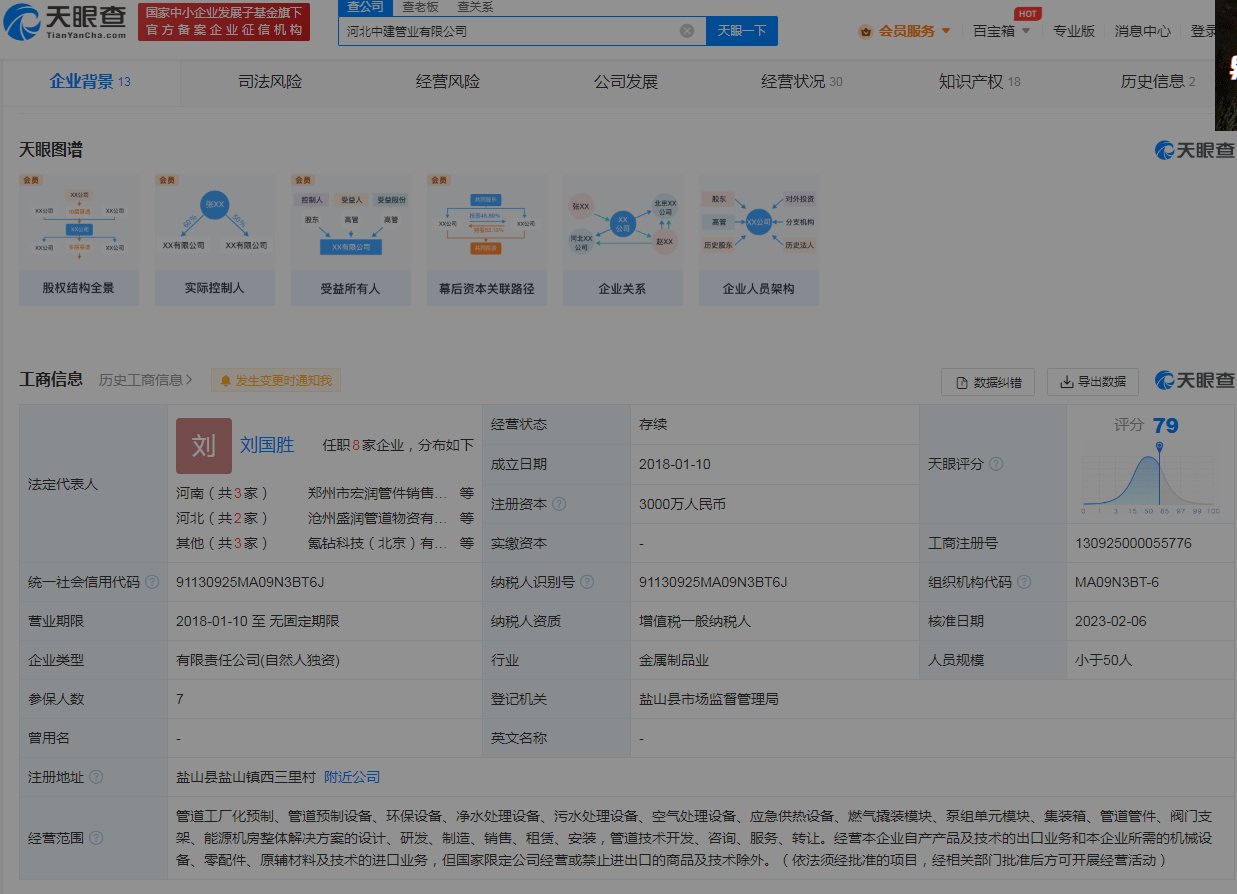The width and height of the screenshot is (1237, 894).
Task: Open help icon beside 组织机构代码
Action: [1024, 582]
